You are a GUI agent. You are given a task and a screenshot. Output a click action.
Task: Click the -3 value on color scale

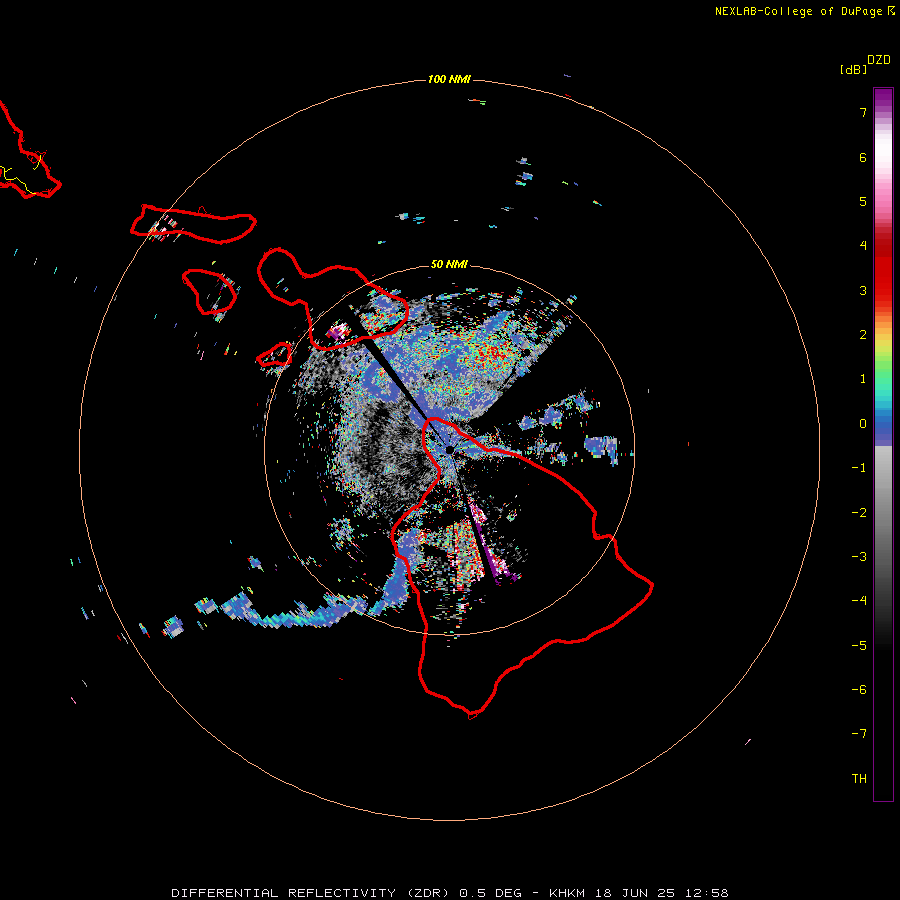tap(859, 557)
